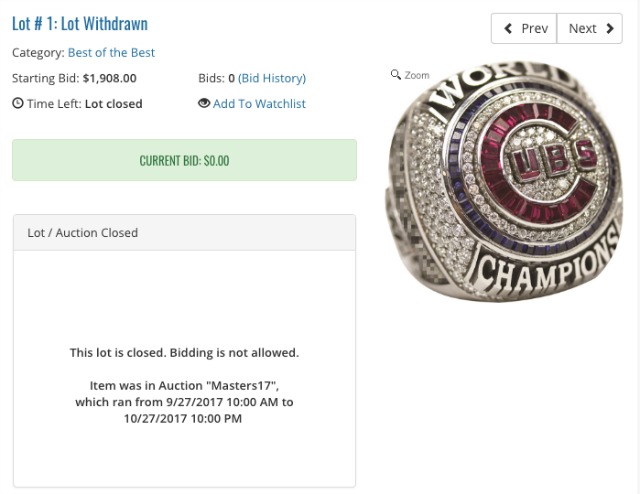The image size is (640, 494).
Task: Click the left chevron arrow inside Prev
Action: click(x=508, y=28)
